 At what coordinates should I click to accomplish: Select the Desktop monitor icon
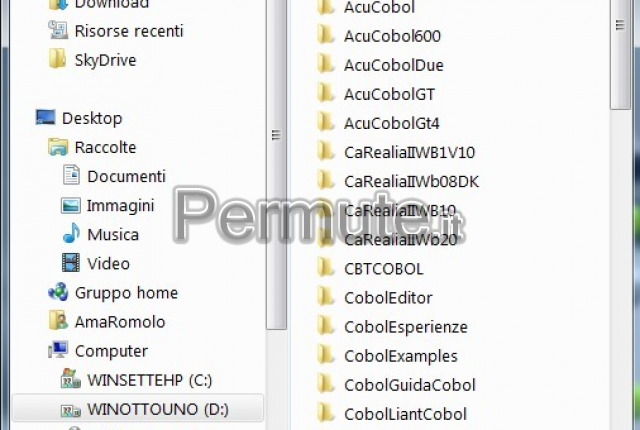(x=45, y=117)
